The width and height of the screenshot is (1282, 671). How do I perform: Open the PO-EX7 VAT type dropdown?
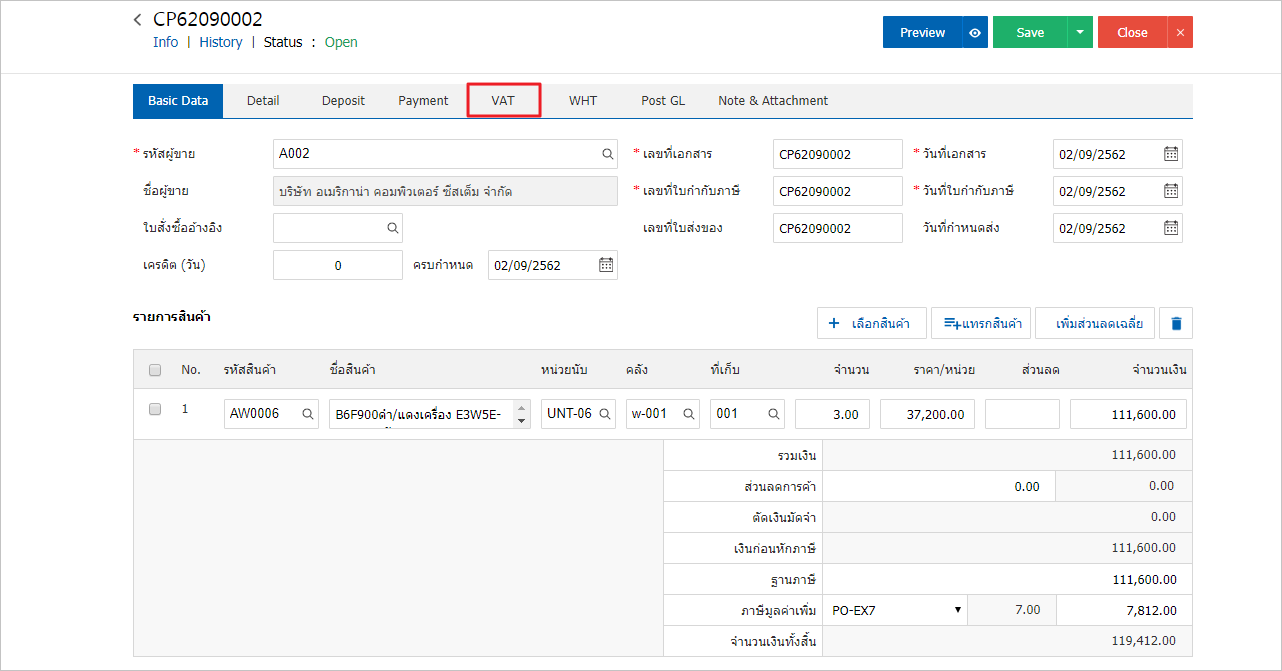893,610
